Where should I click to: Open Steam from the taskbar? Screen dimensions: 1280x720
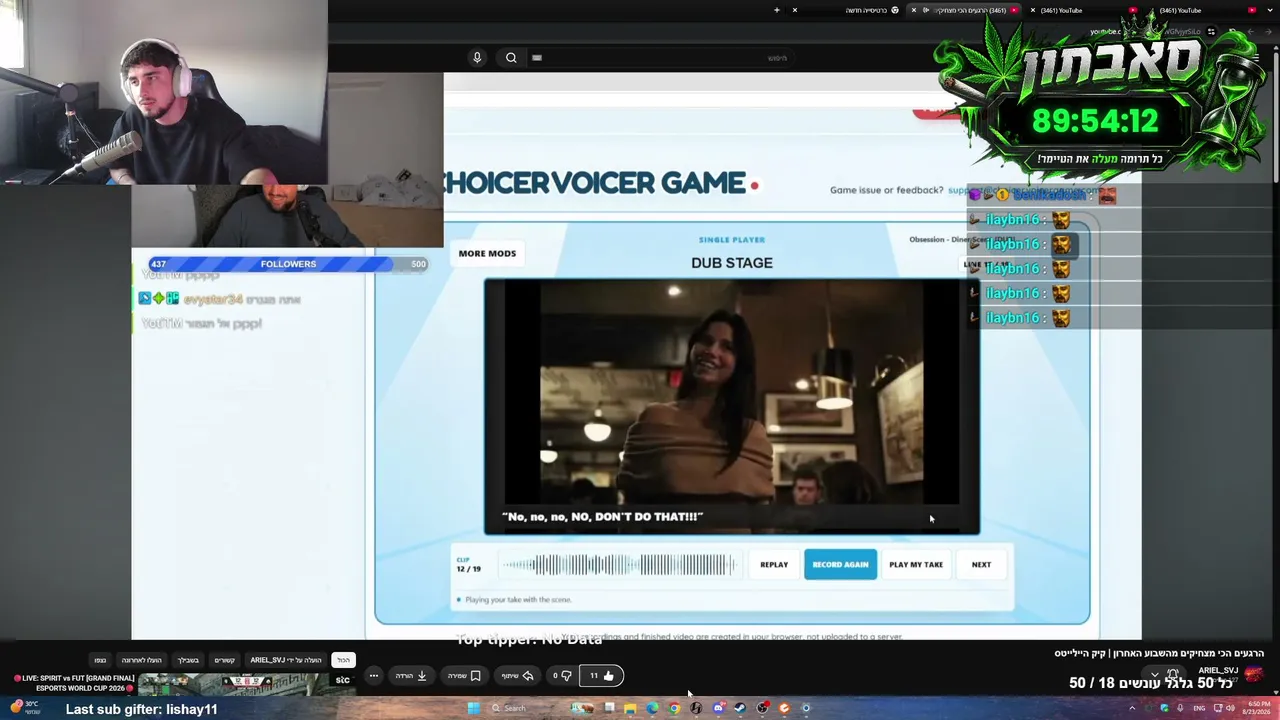740,708
